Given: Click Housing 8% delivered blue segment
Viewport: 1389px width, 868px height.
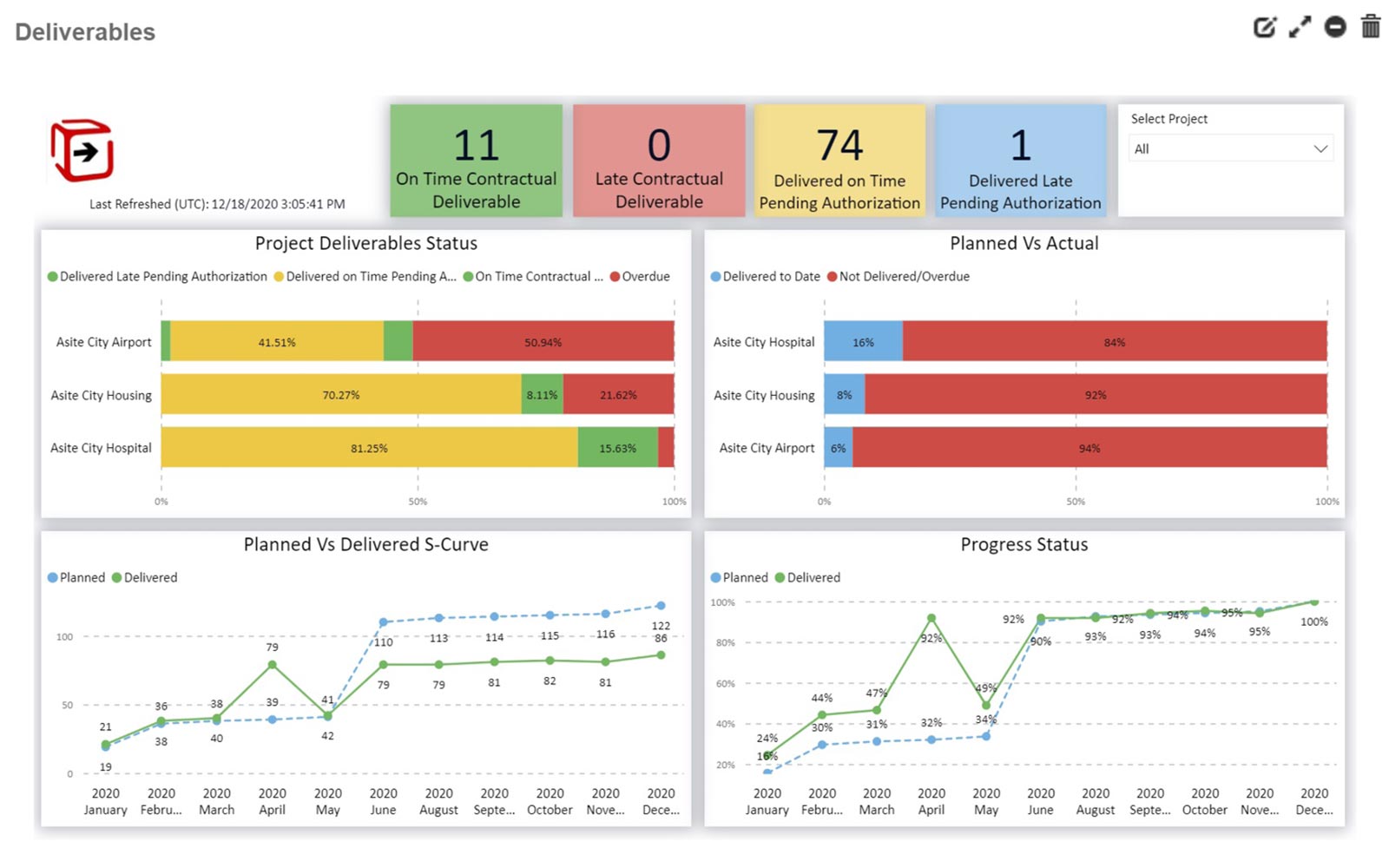Looking at the screenshot, I should (x=845, y=394).
